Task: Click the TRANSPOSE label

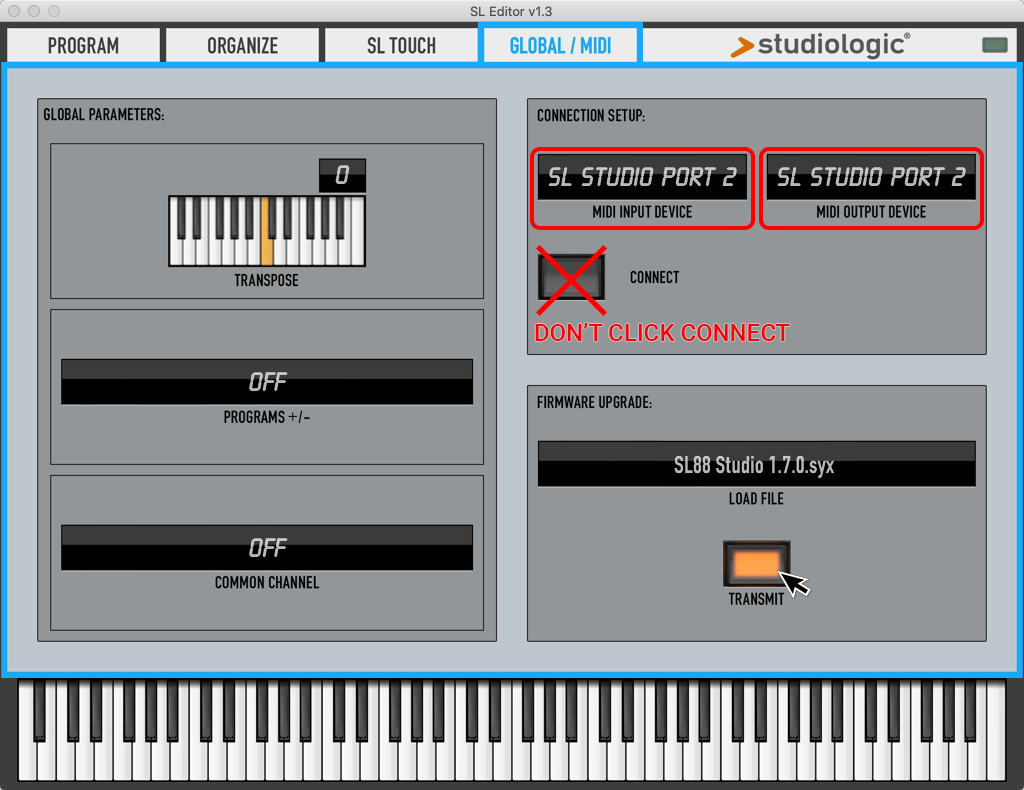Action: [266, 280]
